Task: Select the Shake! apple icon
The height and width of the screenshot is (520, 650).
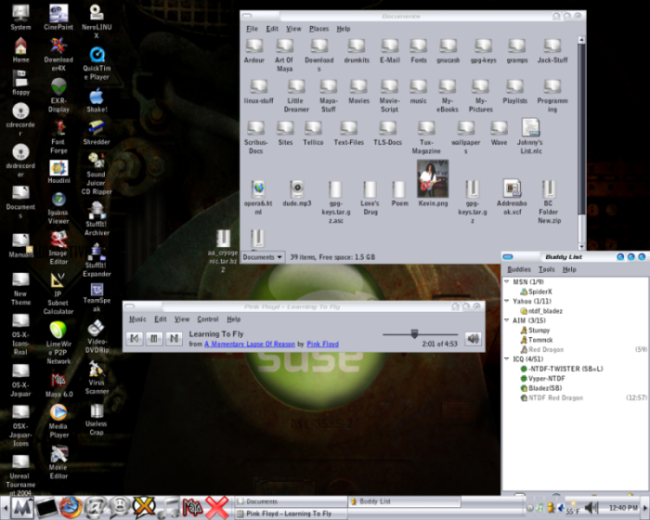Action: click(x=97, y=96)
